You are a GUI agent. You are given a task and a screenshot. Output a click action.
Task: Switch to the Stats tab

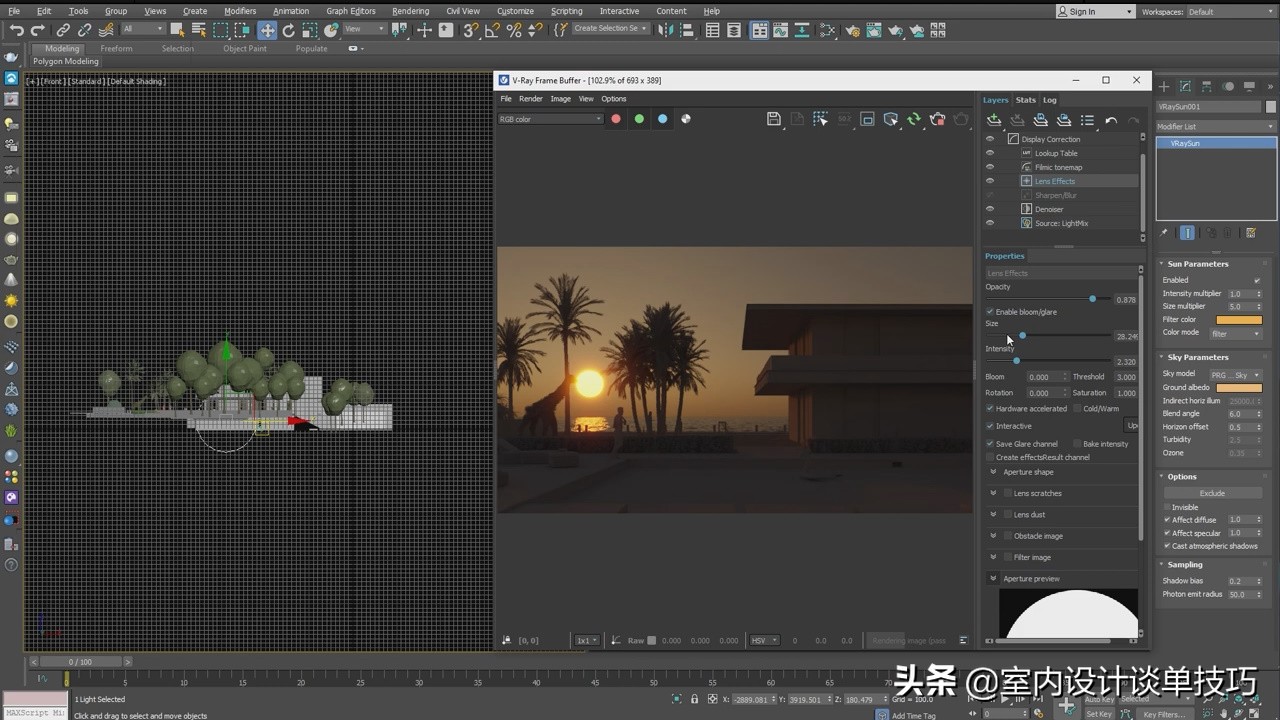tap(1026, 100)
